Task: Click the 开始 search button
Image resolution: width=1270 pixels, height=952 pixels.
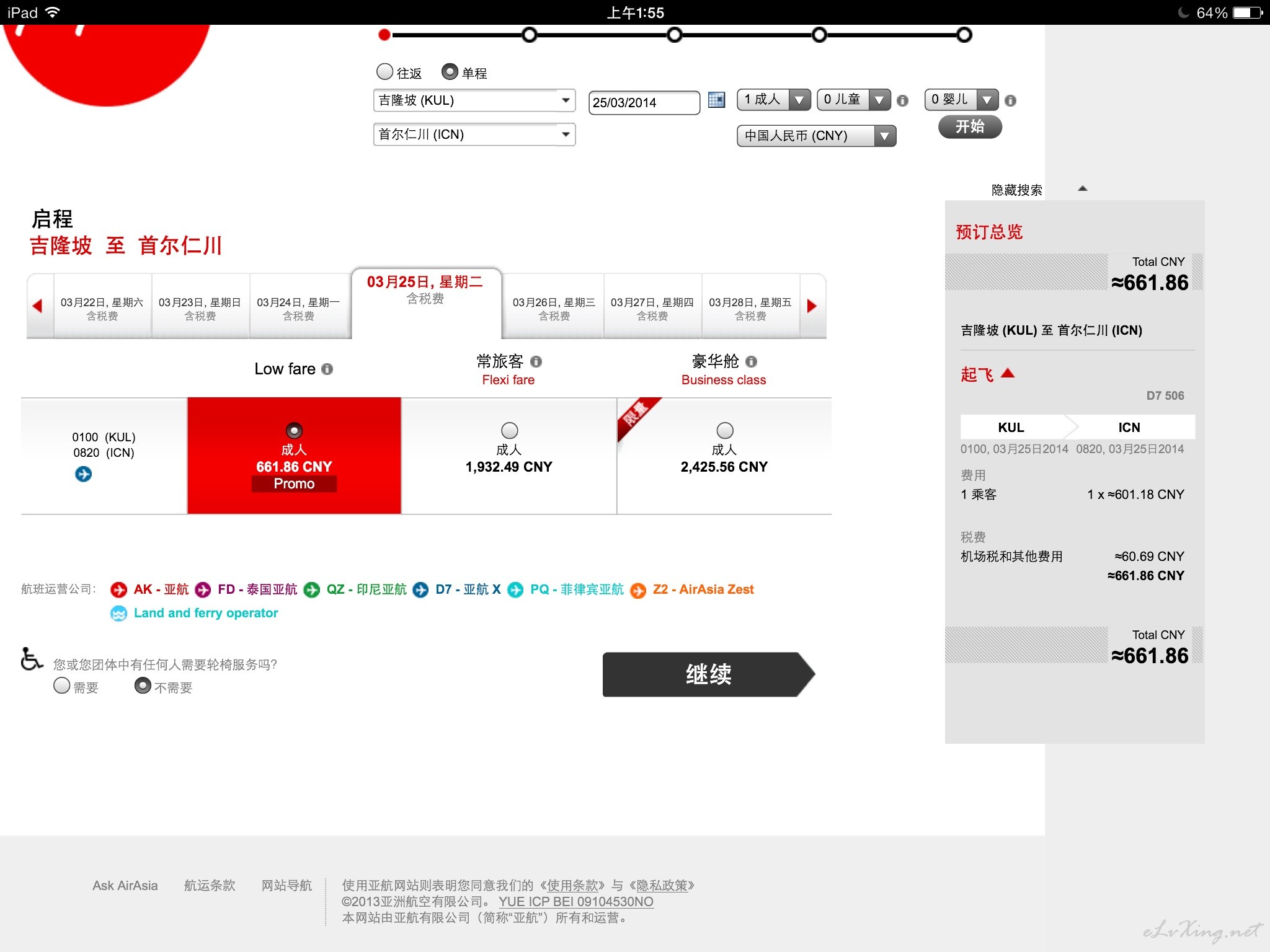Action: pyautogui.click(x=970, y=127)
